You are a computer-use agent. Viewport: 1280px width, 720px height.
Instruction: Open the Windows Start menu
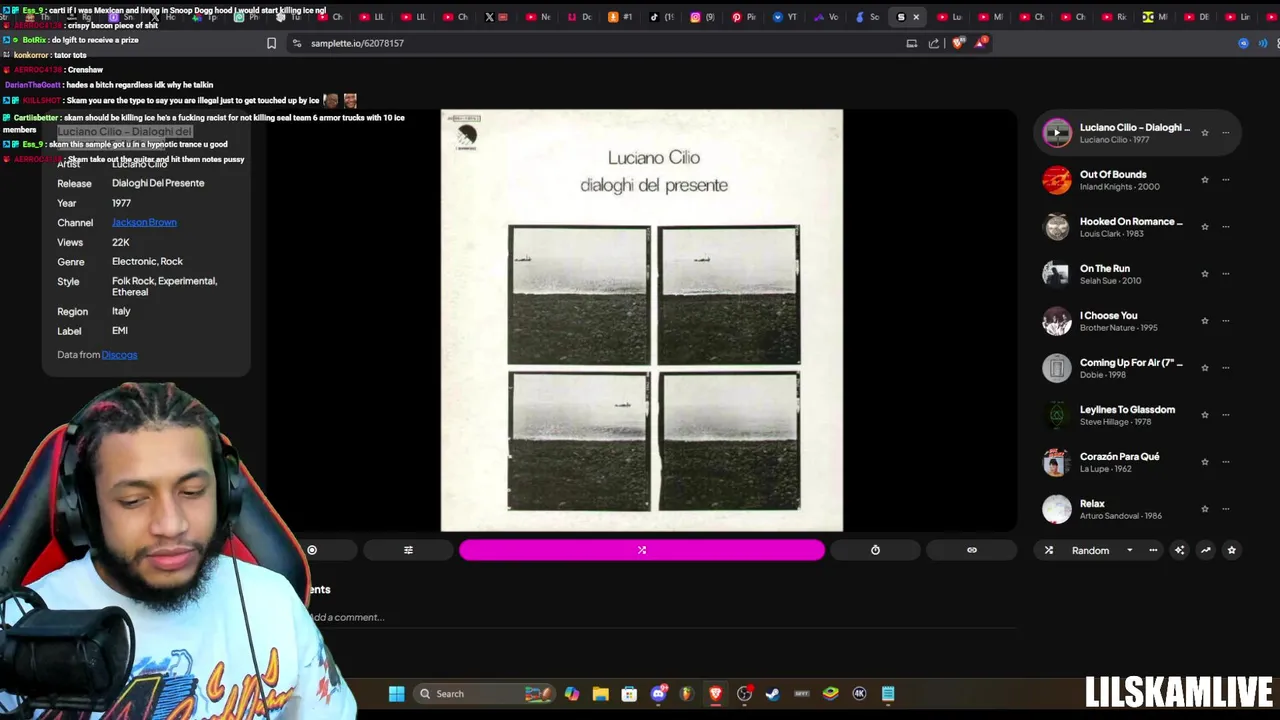pos(397,694)
